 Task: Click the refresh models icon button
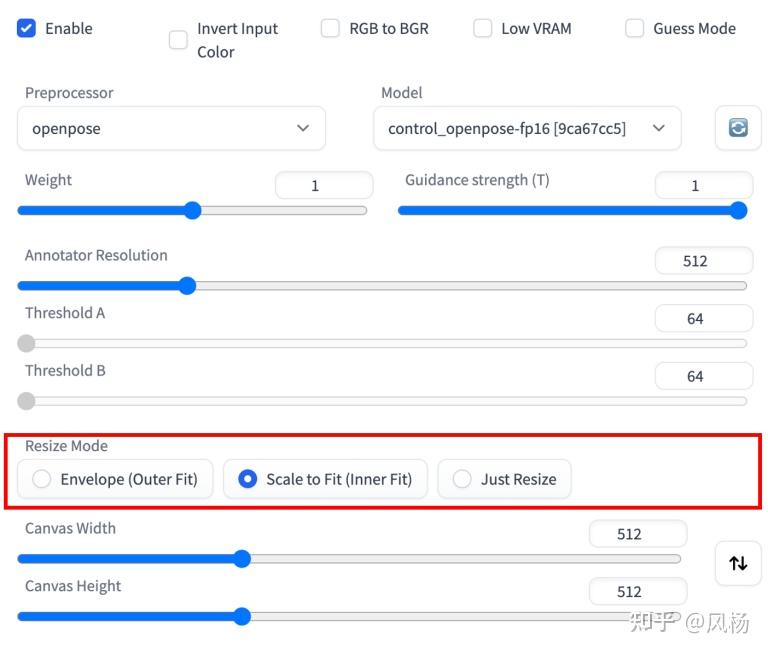738,128
